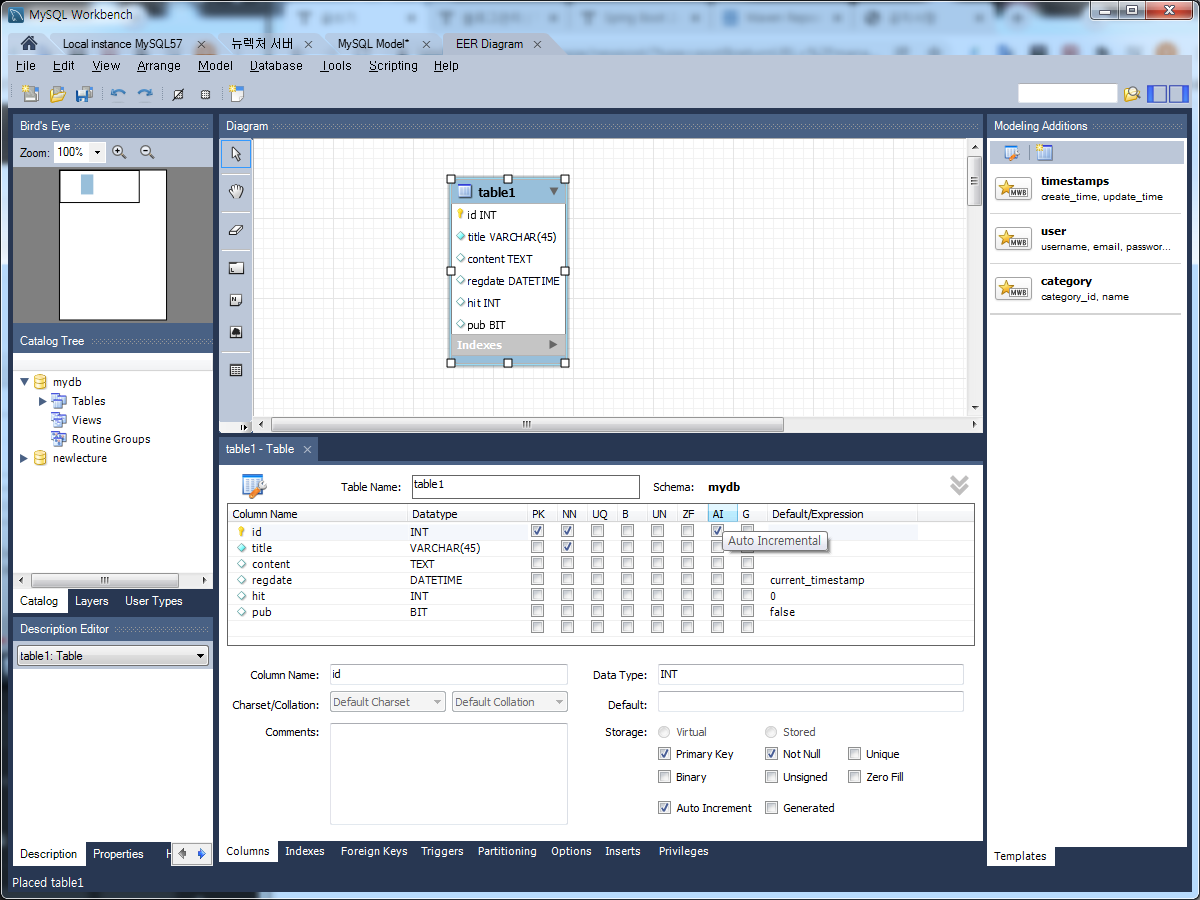Switch to the Layers tab
The image size is (1200, 900).
pyautogui.click(x=92, y=601)
